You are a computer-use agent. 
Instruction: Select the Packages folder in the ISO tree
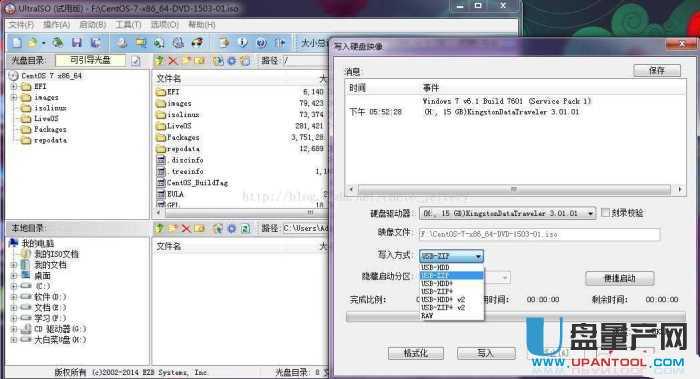point(50,129)
